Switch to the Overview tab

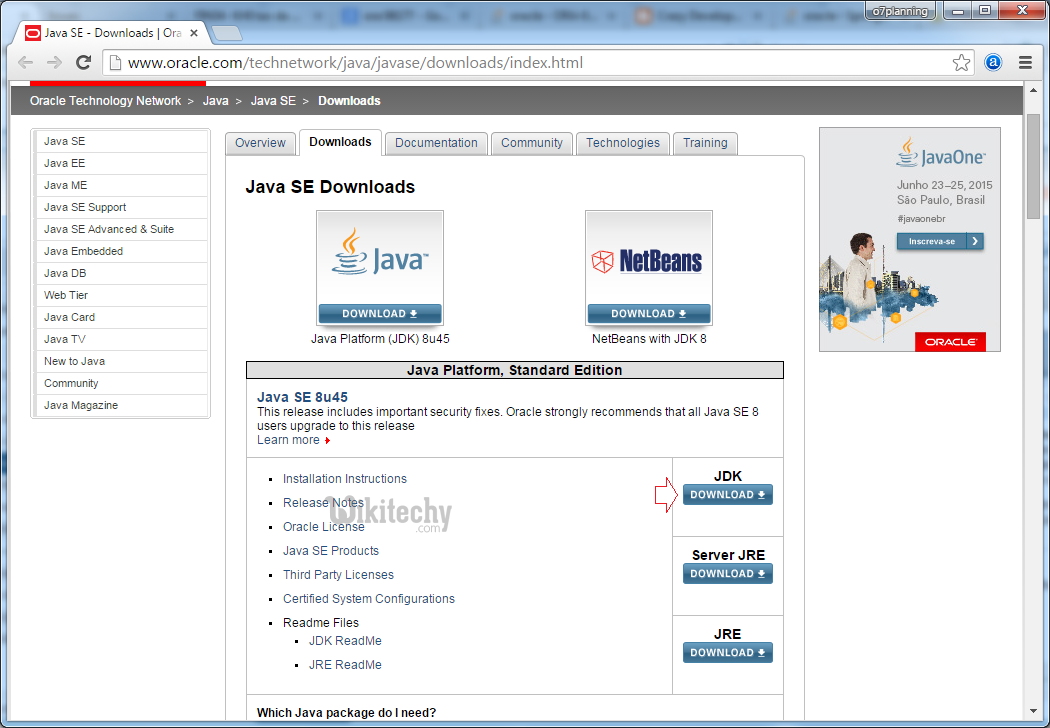(260, 143)
